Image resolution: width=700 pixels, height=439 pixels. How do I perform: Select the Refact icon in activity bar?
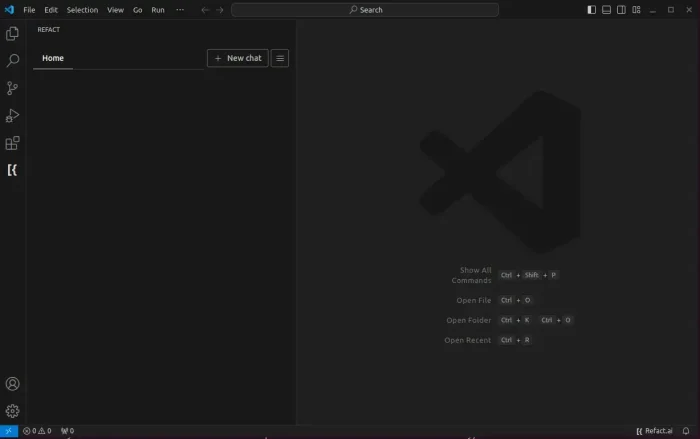coord(12,170)
